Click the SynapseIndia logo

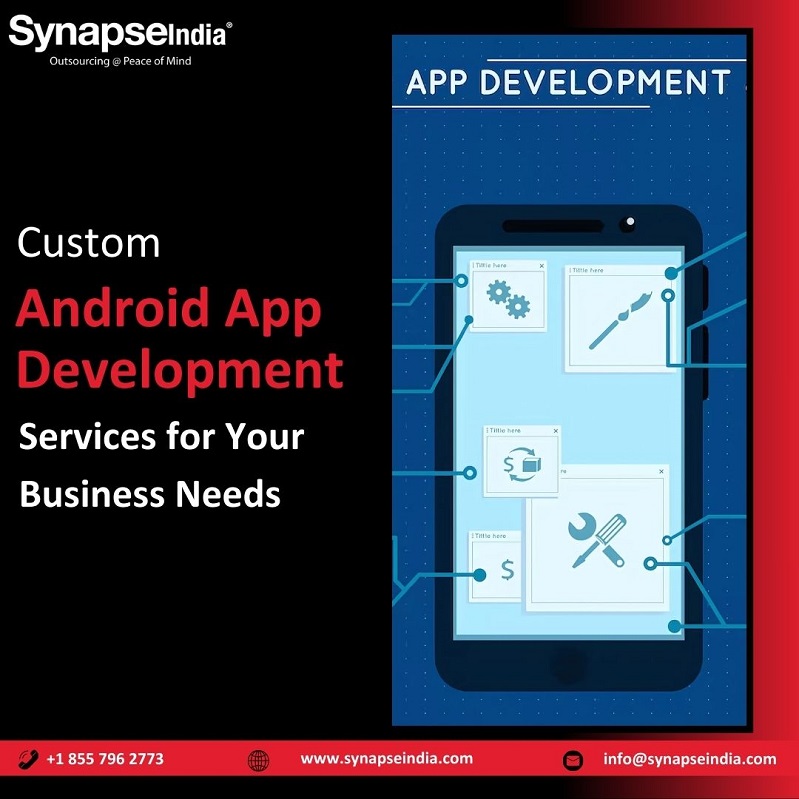[x=121, y=40]
